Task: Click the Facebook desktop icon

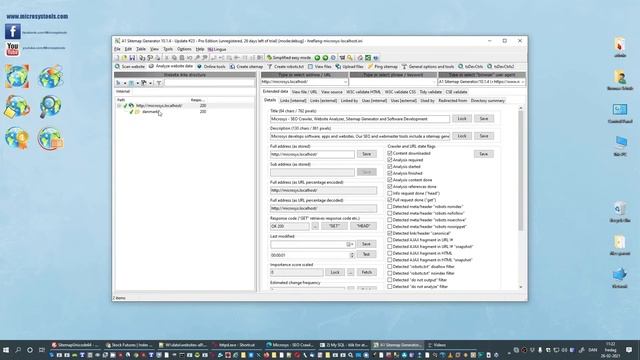Action: click(x=13, y=32)
